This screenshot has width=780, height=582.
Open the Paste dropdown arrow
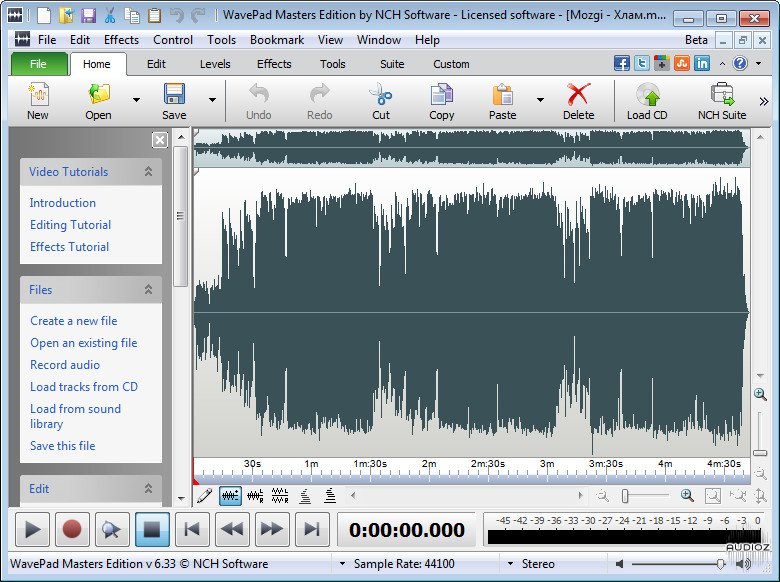pyautogui.click(x=540, y=100)
